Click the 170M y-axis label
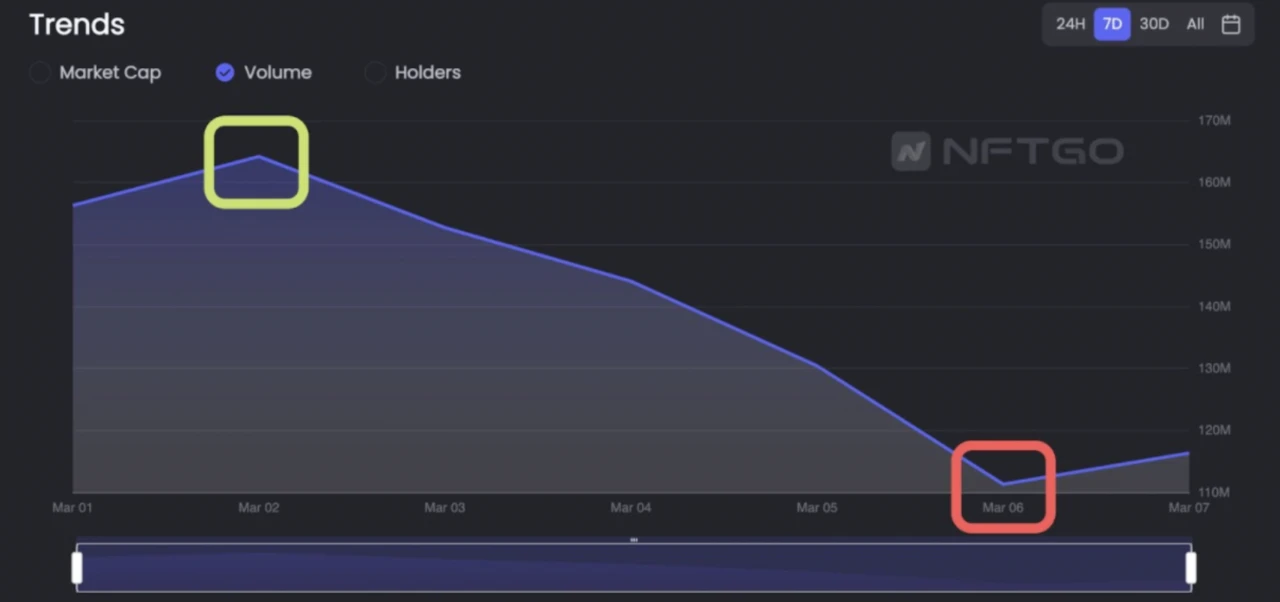1280x602 pixels. (x=1213, y=121)
